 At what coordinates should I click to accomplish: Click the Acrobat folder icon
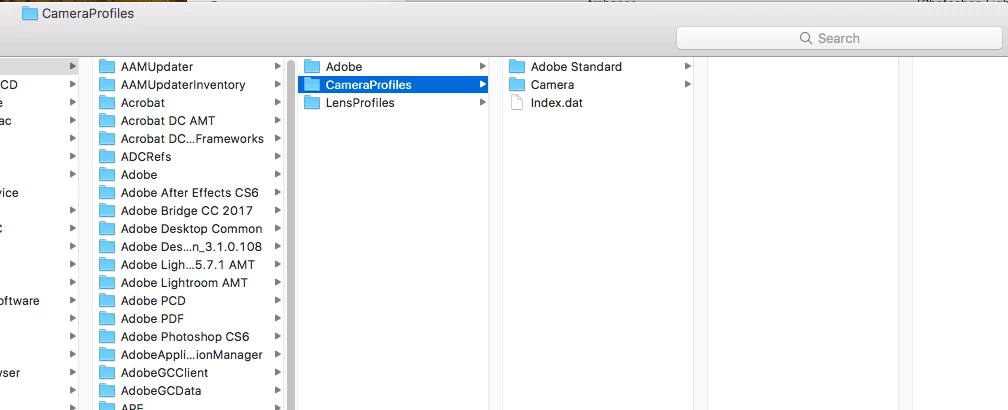[x=107, y=102]
